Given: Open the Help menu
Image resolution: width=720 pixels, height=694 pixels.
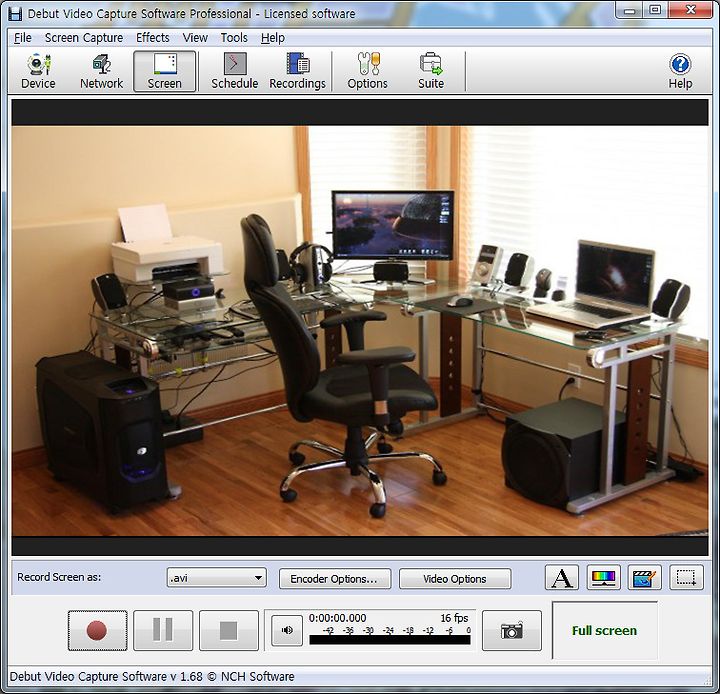Looking at the screenshot, I should point(273,38).
